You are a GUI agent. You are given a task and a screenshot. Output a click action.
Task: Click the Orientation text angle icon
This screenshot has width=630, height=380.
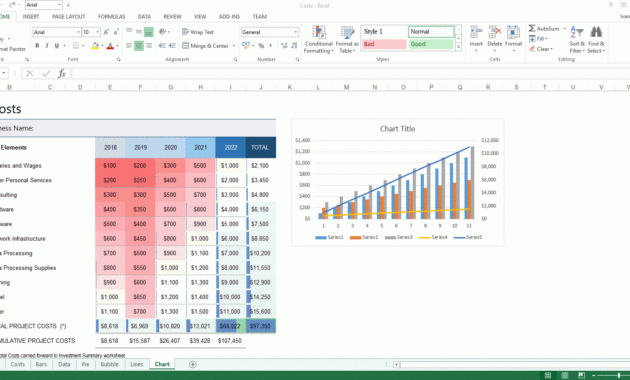(x=162, y=32)
